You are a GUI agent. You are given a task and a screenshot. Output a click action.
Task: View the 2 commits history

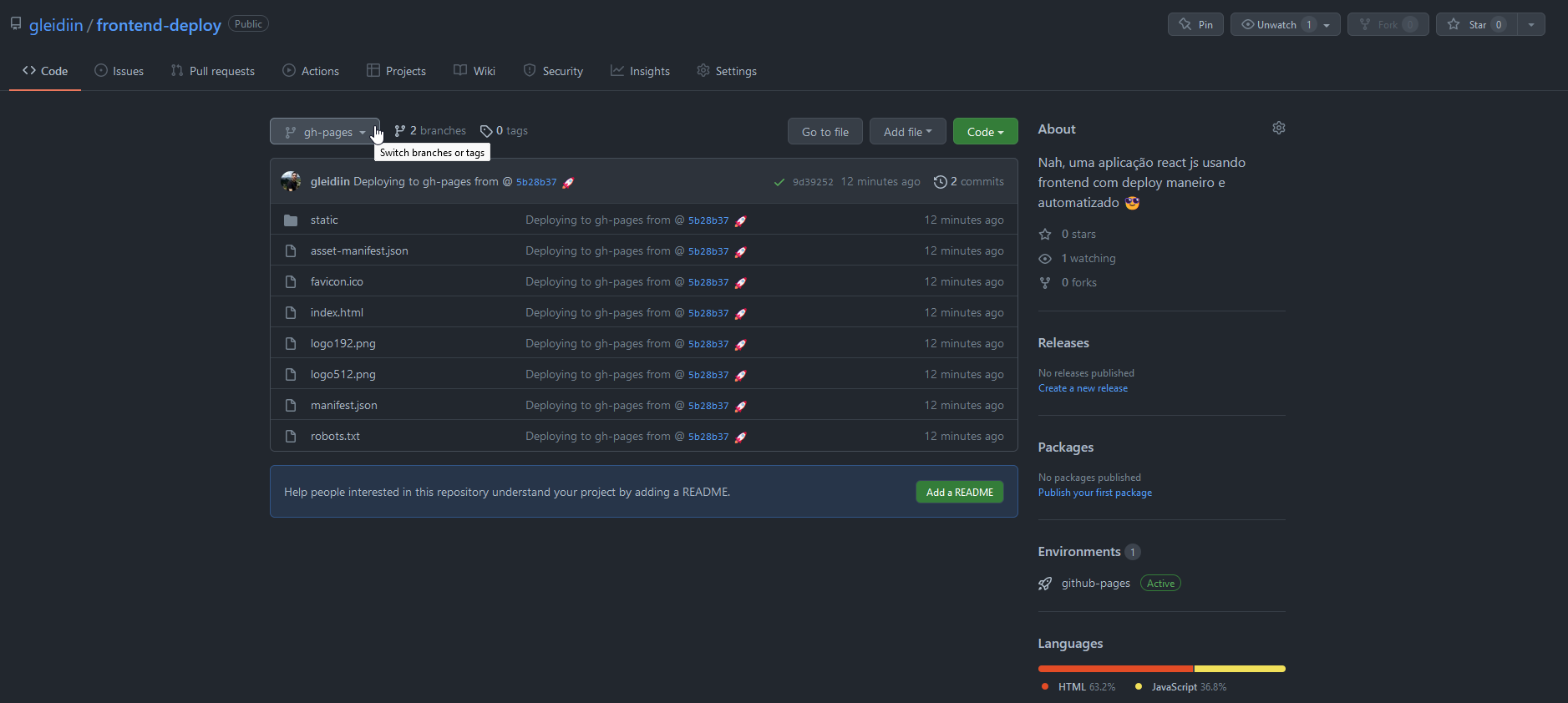(x=969, y=181)
